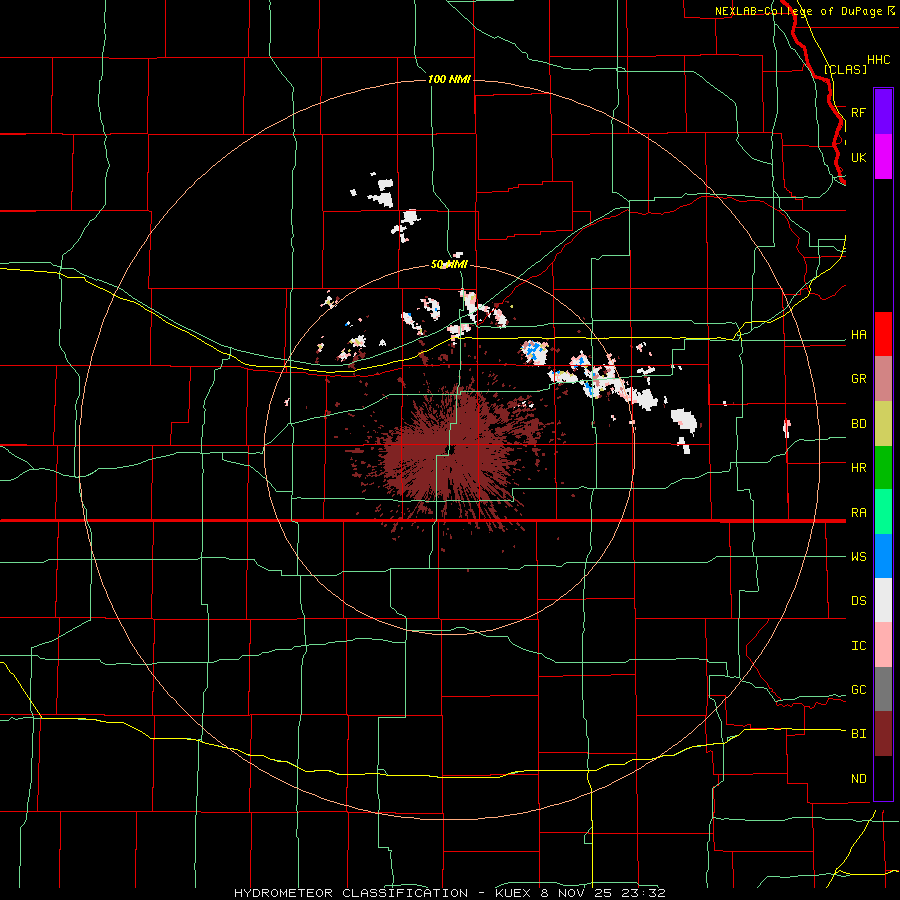This screenshot has width=900, height=900.
Task: Click the magenta UK legend color swatch
Action: (883, 157)
